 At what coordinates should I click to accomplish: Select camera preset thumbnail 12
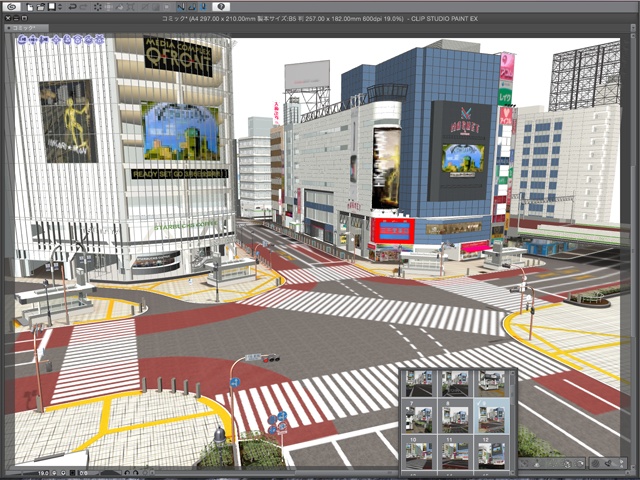click(491, 453)
